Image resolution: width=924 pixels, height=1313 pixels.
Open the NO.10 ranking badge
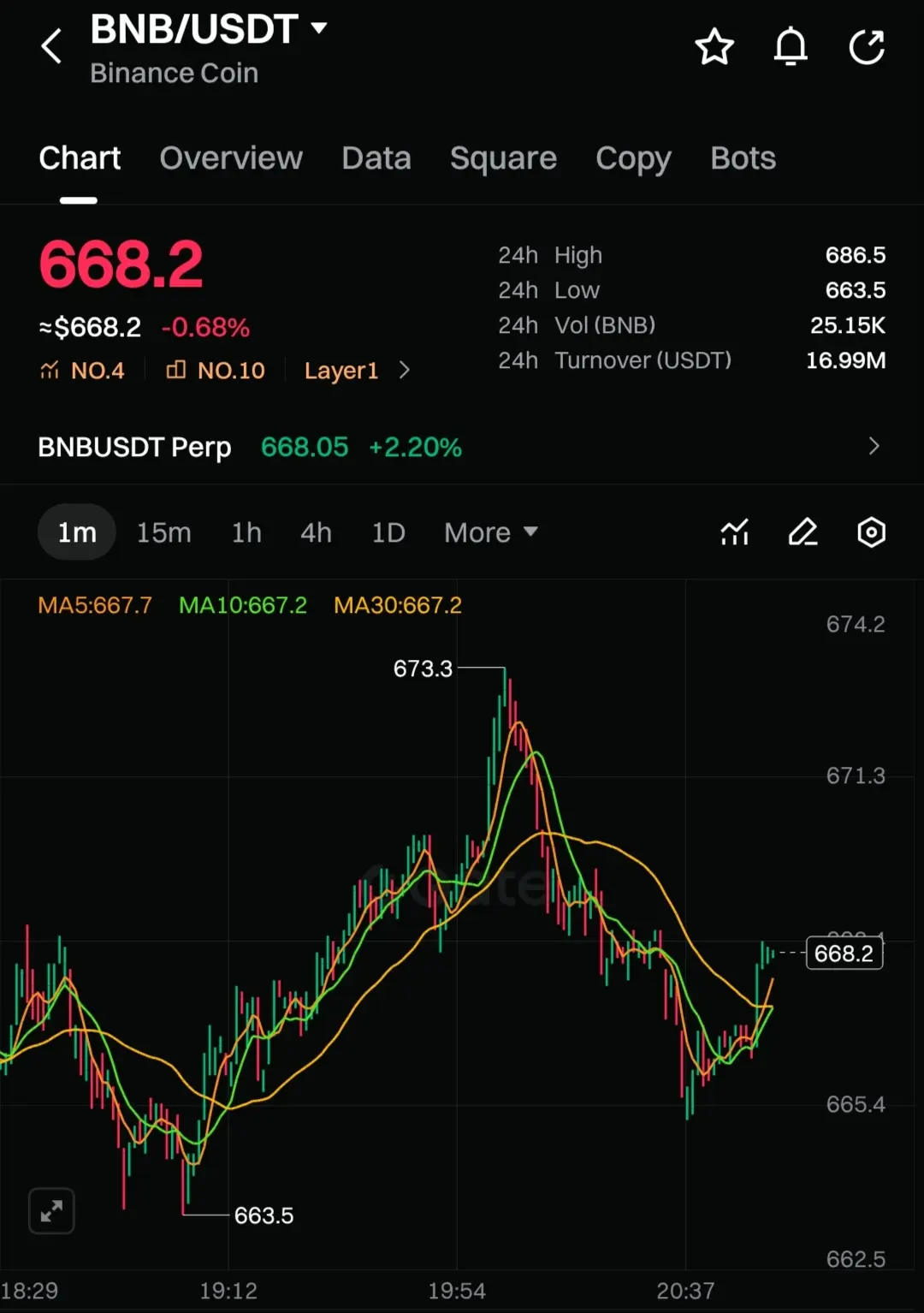216,371
